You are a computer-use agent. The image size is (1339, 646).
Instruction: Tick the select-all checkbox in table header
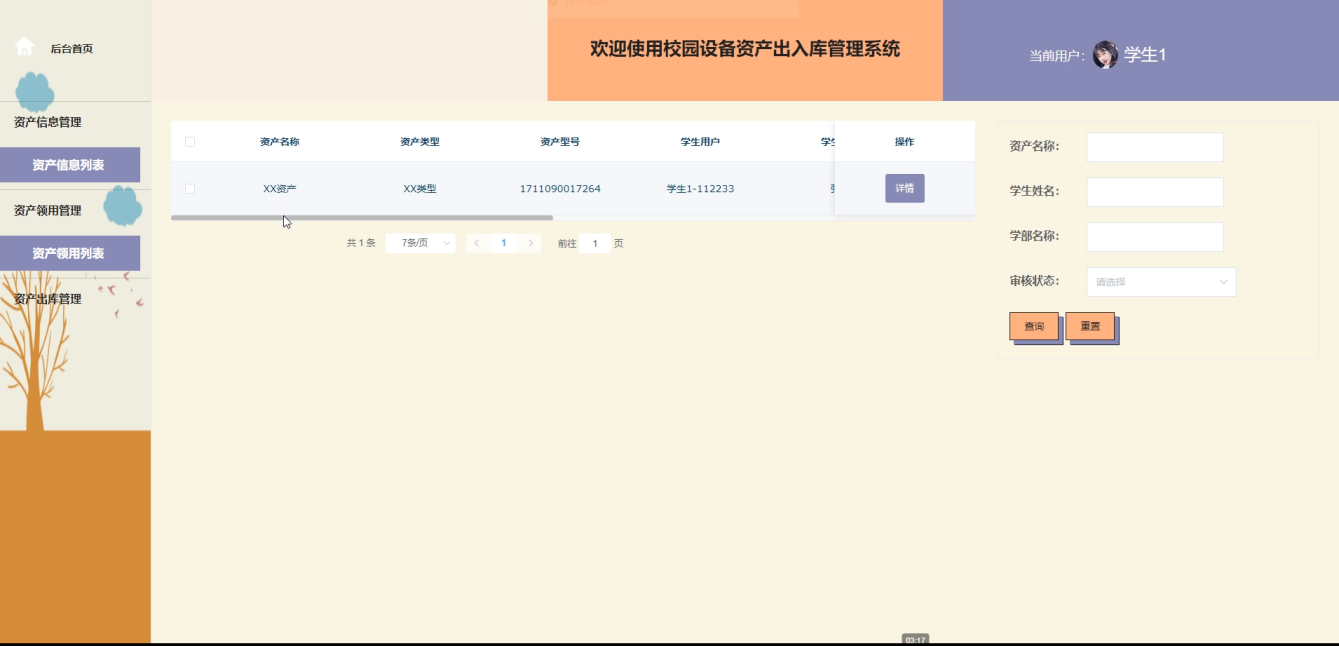[x=190, y=142]
